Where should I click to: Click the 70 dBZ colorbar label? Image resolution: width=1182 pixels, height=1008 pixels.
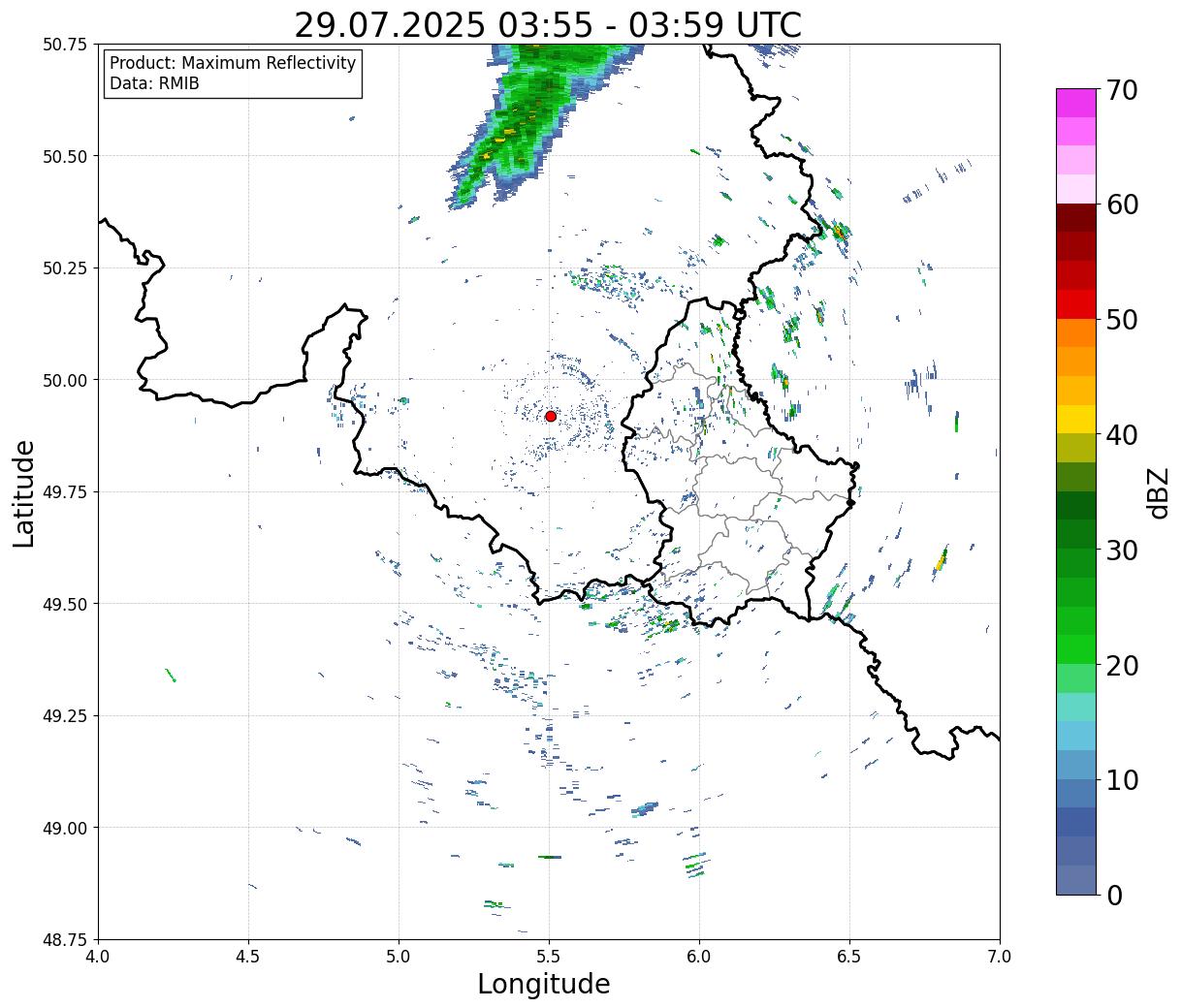click(1121, 90)
